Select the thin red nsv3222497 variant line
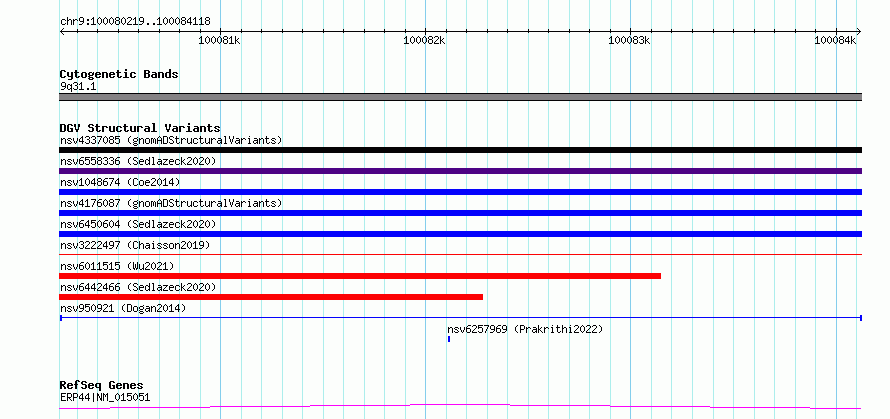 [x=460, y=254]
